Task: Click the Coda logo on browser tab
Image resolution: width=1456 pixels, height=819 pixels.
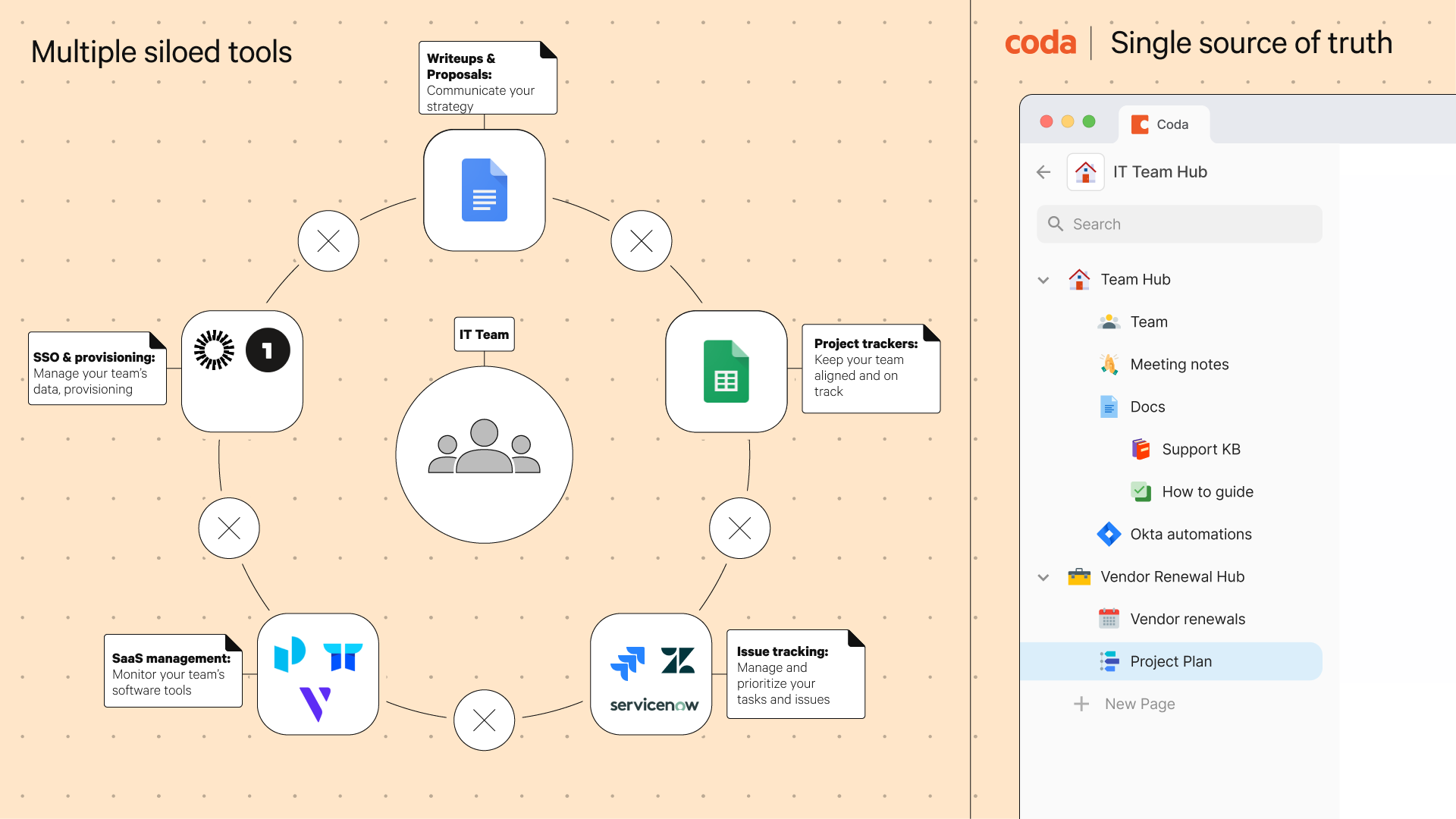Action: [1140, 124]
